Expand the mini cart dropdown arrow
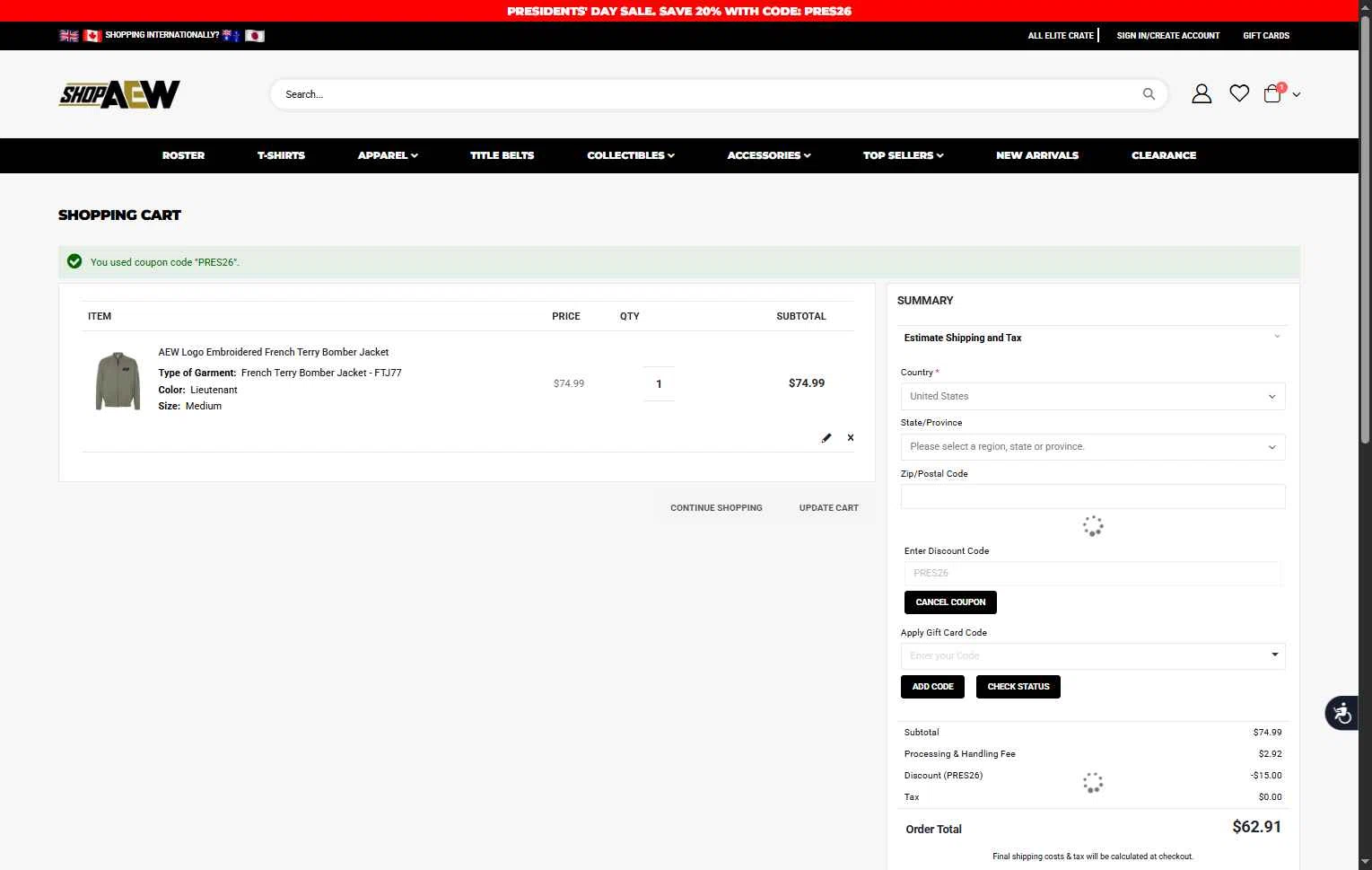Viewport: 1372px width, 870px height. click(x=1297, y=94)
